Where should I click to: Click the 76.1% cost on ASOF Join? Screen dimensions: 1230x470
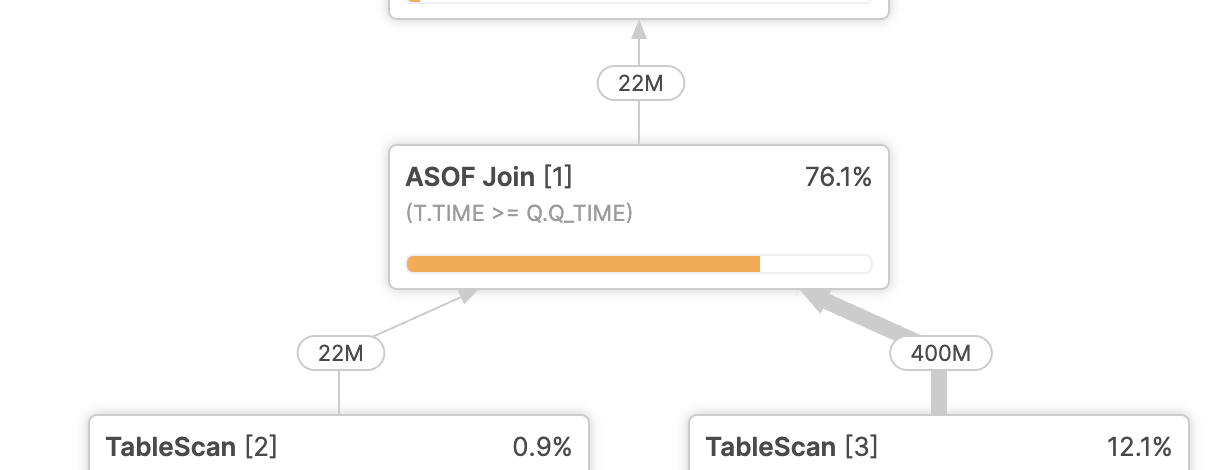[x=838, y=178]
